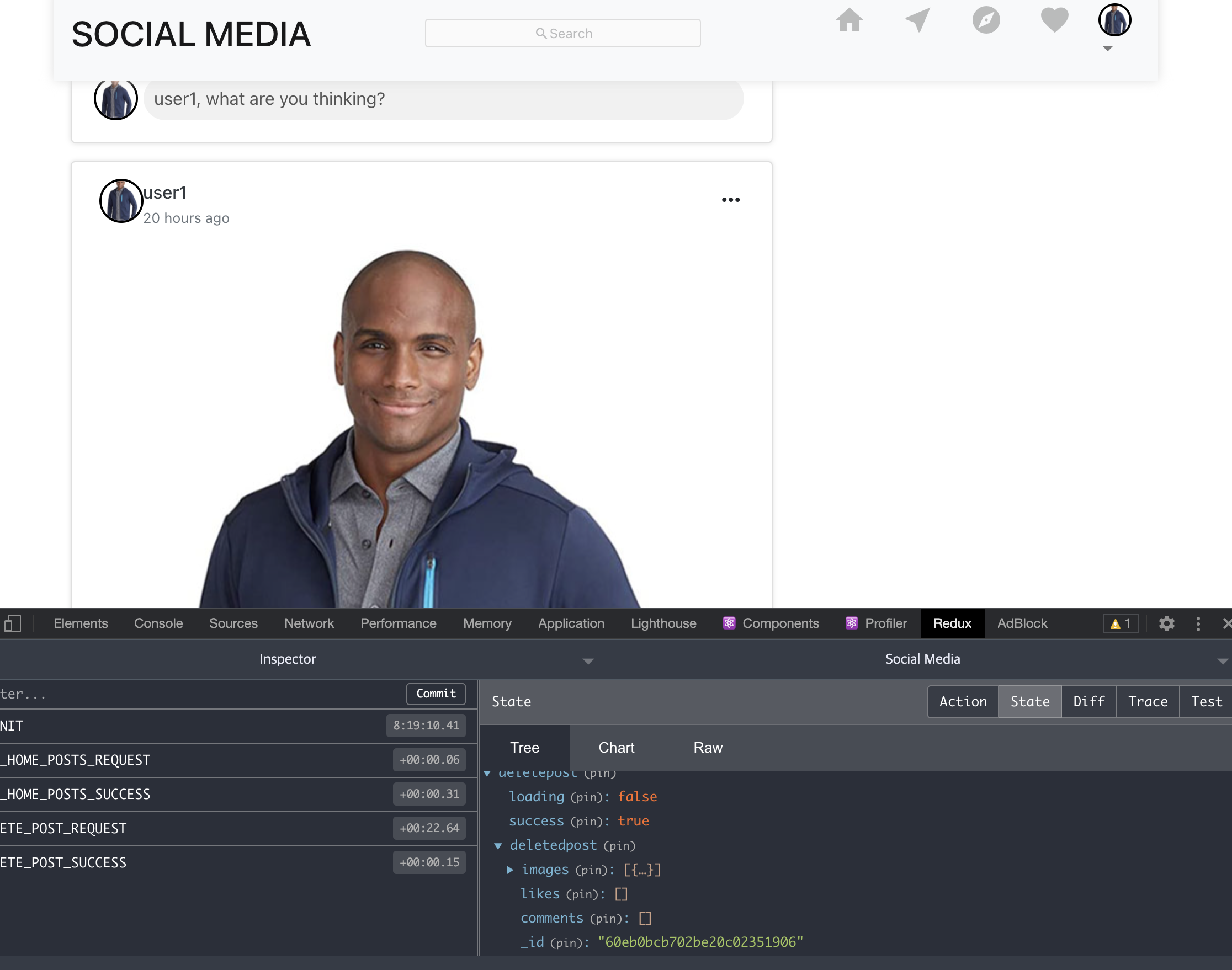Click the Search input field
Viewport: 1232px width, 970px height.
pyautogui.click(x=562, y=34)
